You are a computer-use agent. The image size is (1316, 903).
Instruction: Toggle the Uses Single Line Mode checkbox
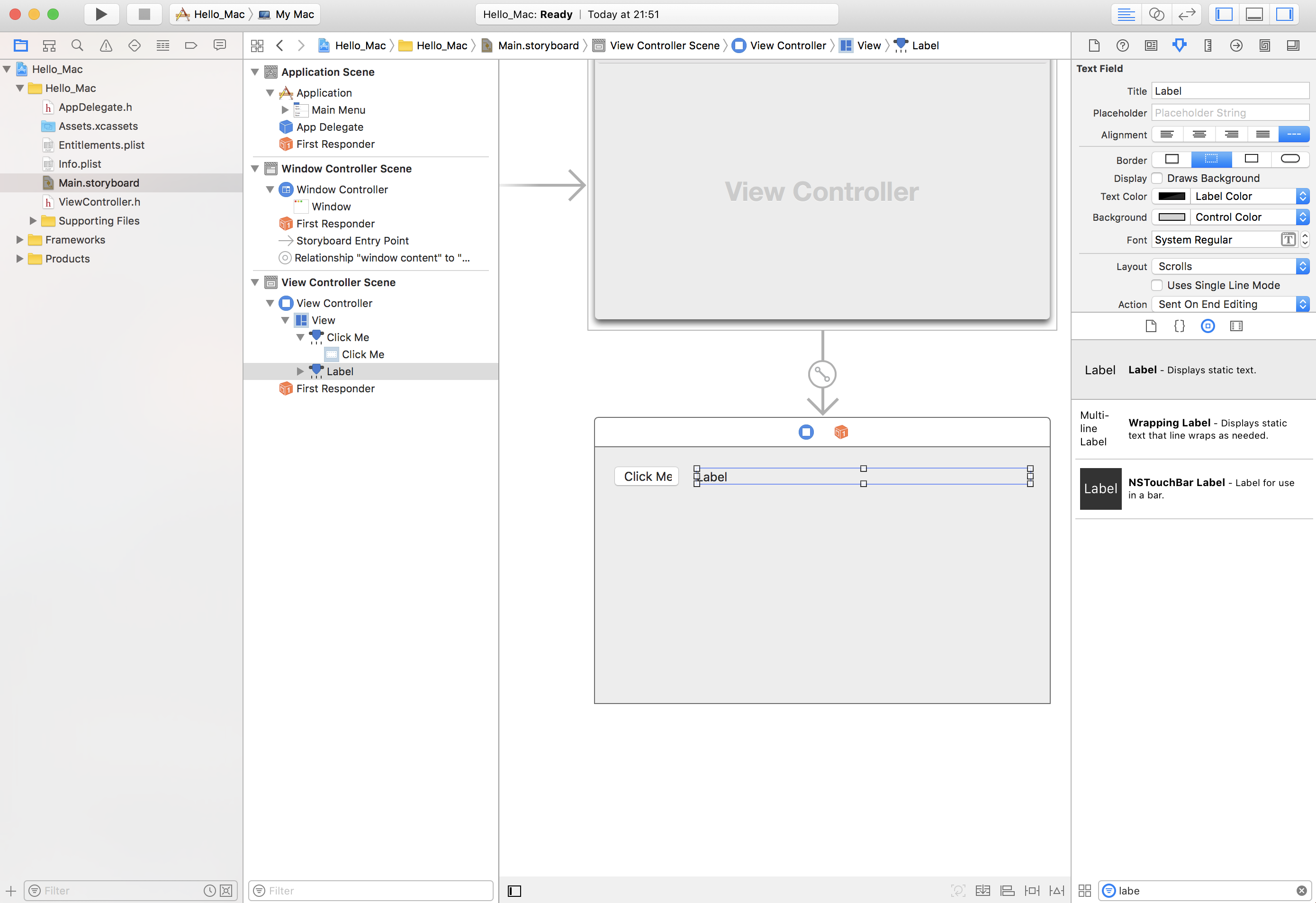tap(1158, 285)
